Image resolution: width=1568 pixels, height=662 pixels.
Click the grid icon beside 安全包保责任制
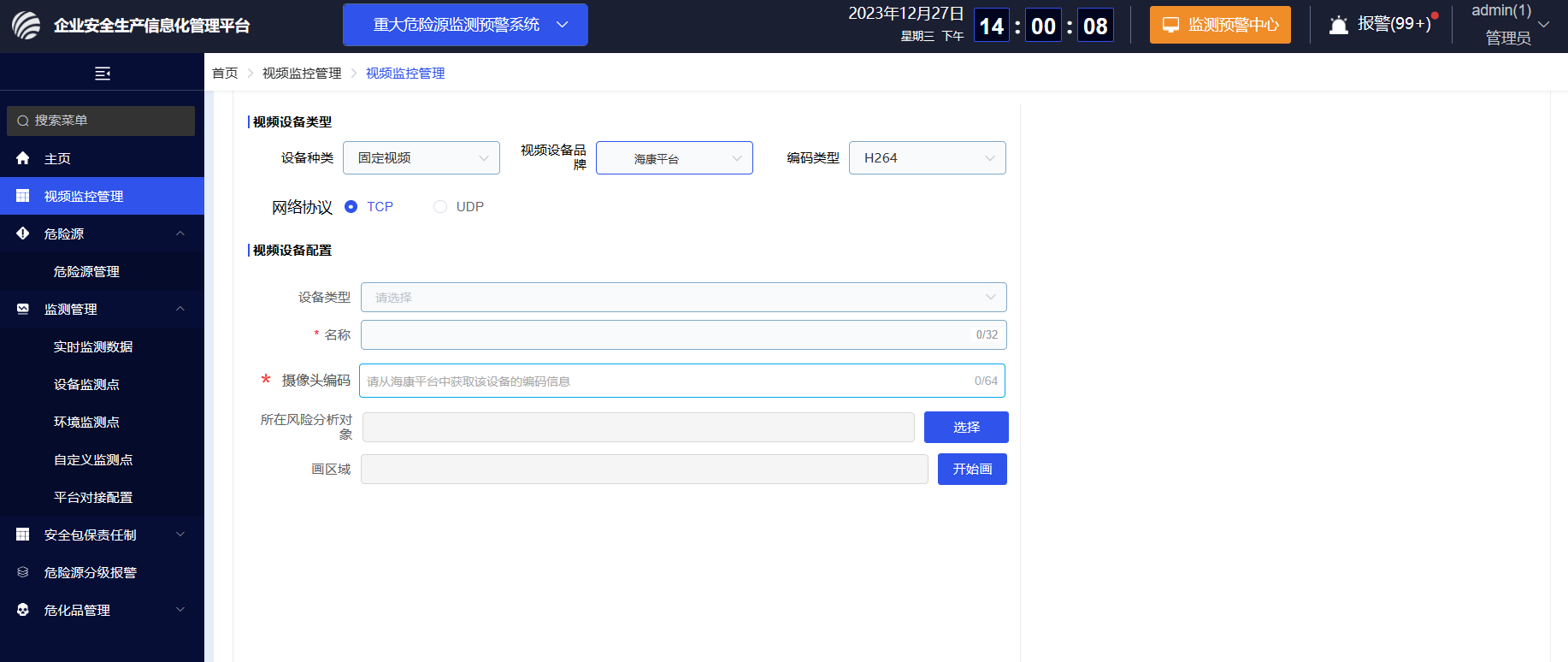click(23, 535)
